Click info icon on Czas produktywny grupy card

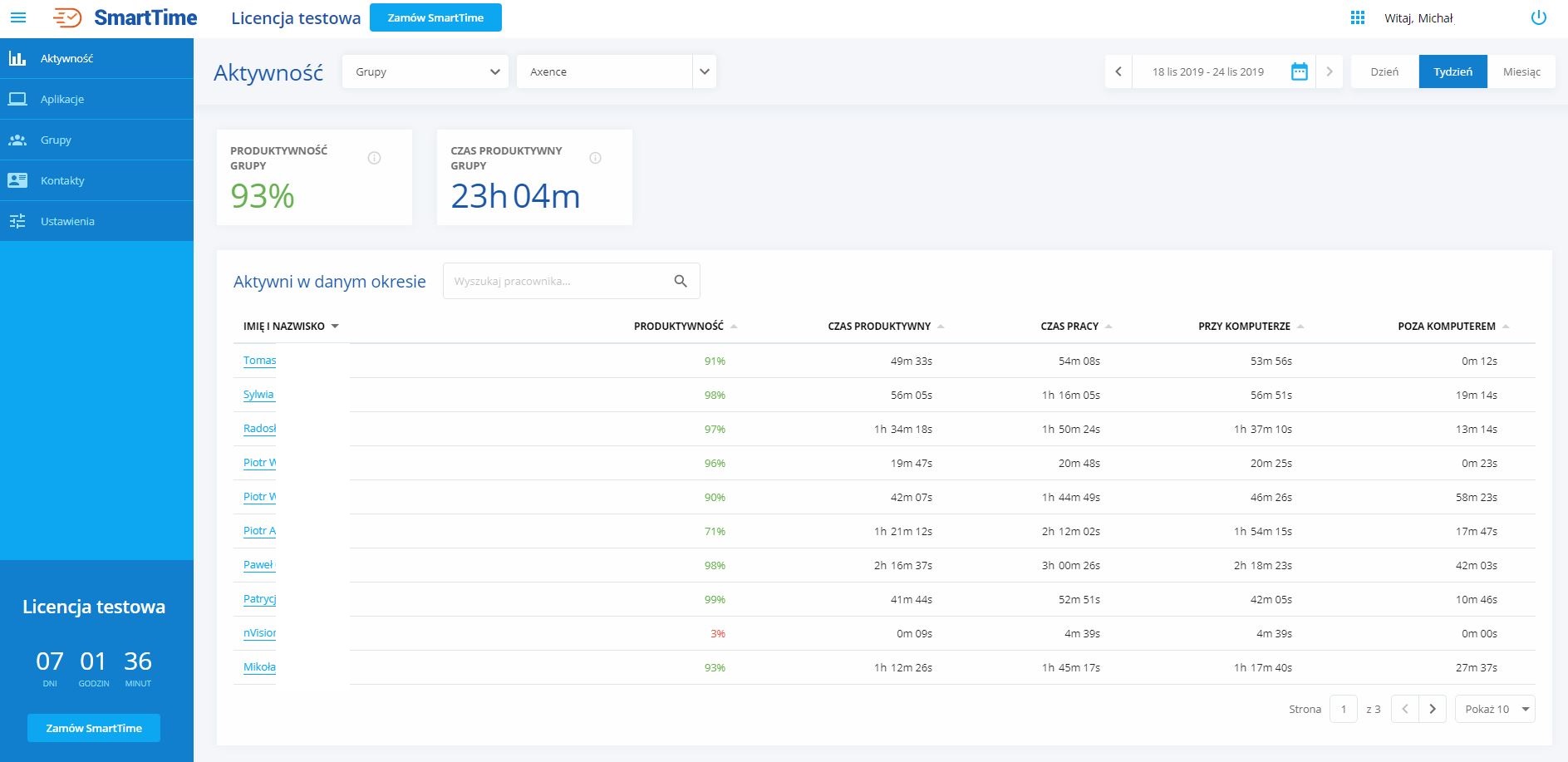point(595,158)
